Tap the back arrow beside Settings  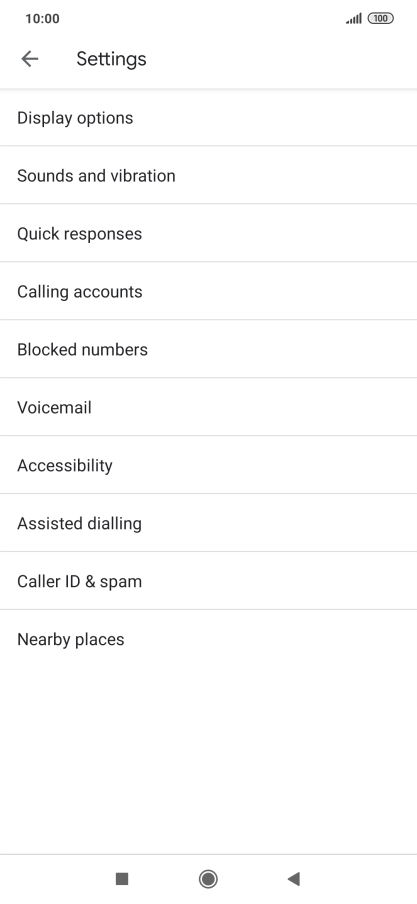click(x=29, y=59)
